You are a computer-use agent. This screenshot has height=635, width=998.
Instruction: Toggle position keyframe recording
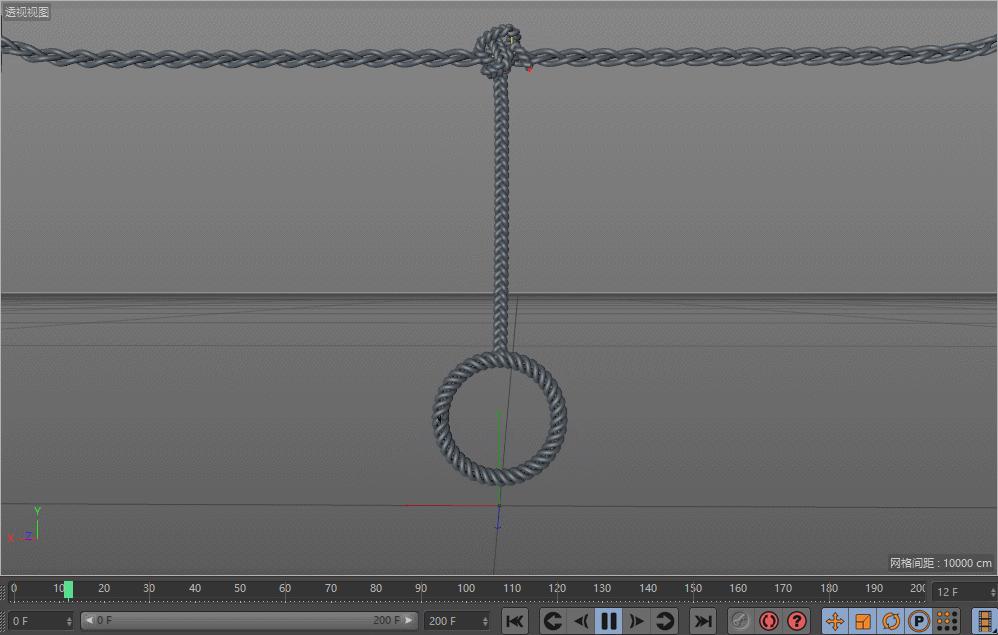tap(835, 620)
